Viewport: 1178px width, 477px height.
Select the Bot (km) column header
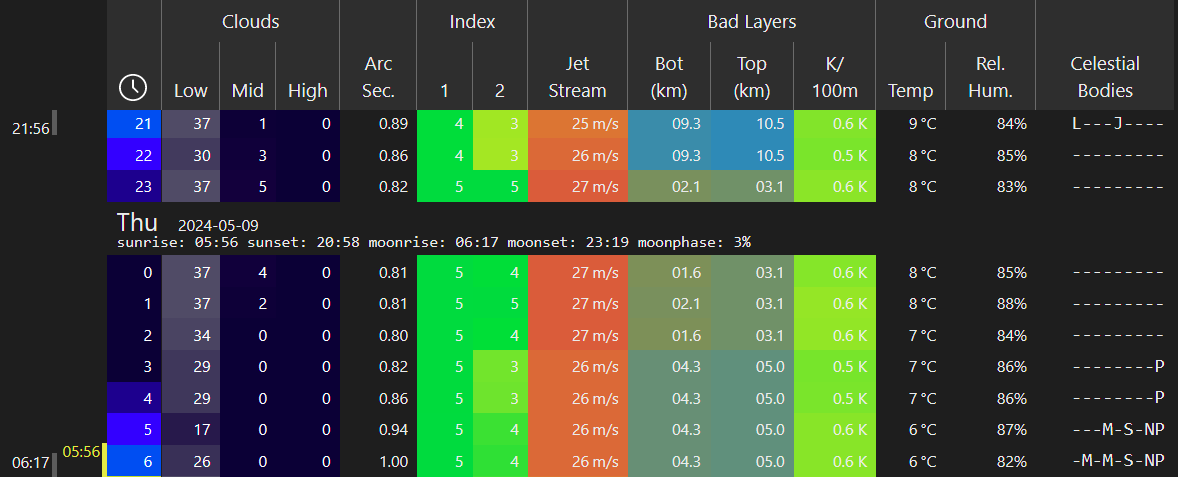point(668,77)
